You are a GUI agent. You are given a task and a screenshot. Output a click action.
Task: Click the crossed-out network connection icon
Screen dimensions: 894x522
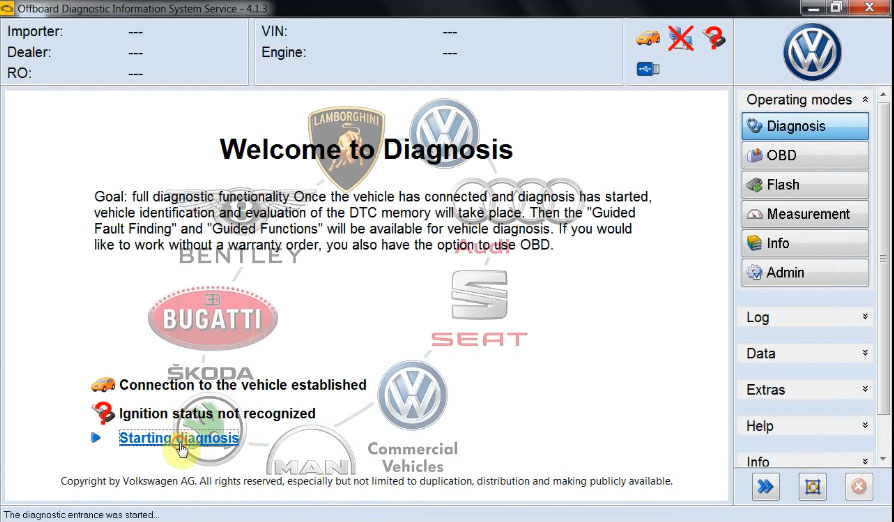[681, 38]
